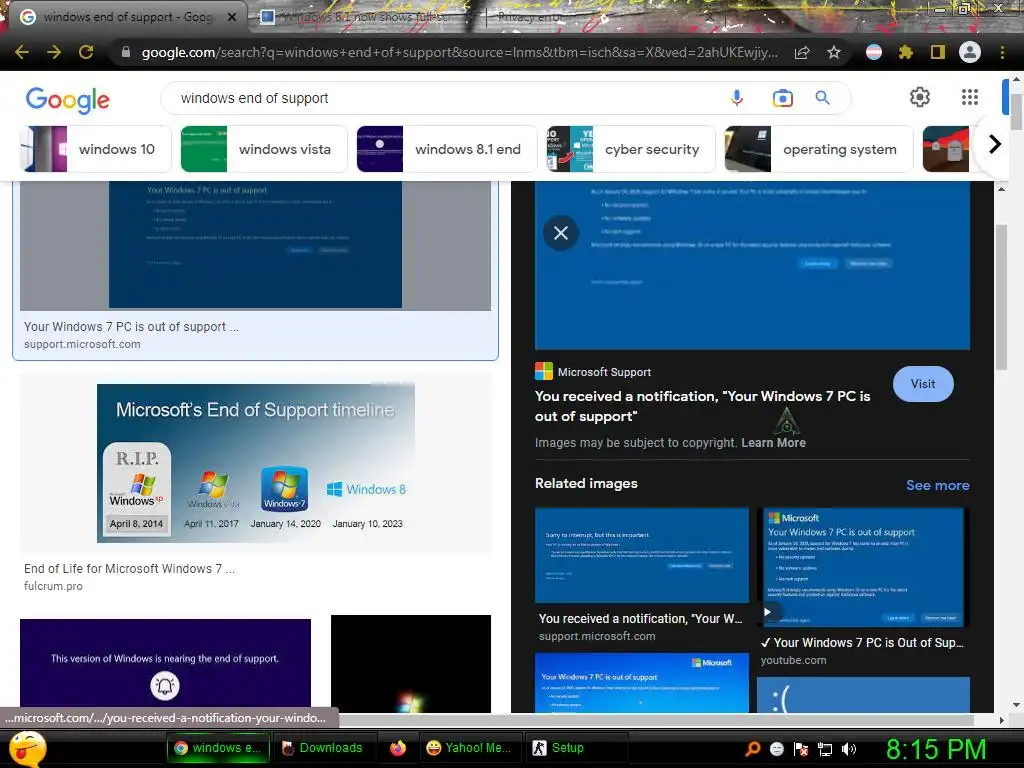Screen dimensions: 1024x768
Task: Open the 'nearing the end of support' image result
Action: click(165, 665)
